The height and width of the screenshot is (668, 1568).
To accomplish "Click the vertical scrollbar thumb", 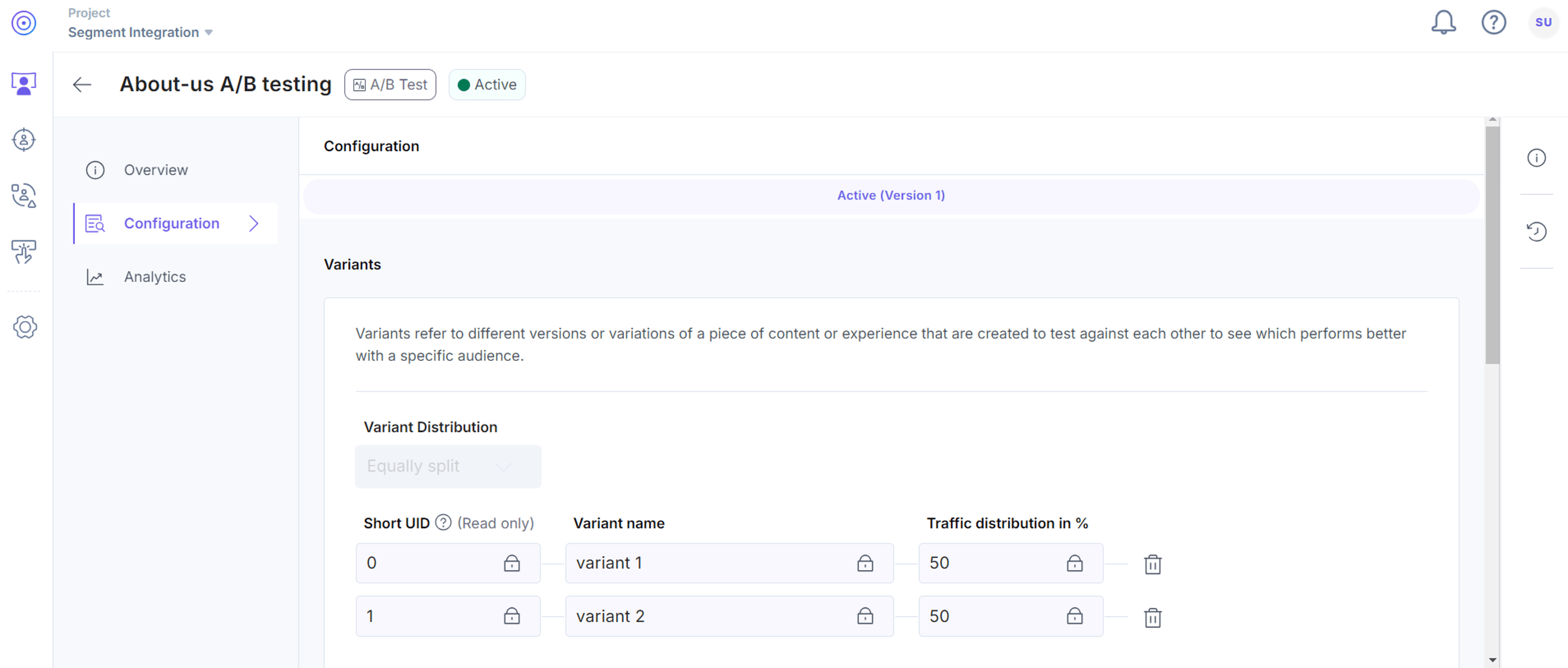I will [1492, 245].
